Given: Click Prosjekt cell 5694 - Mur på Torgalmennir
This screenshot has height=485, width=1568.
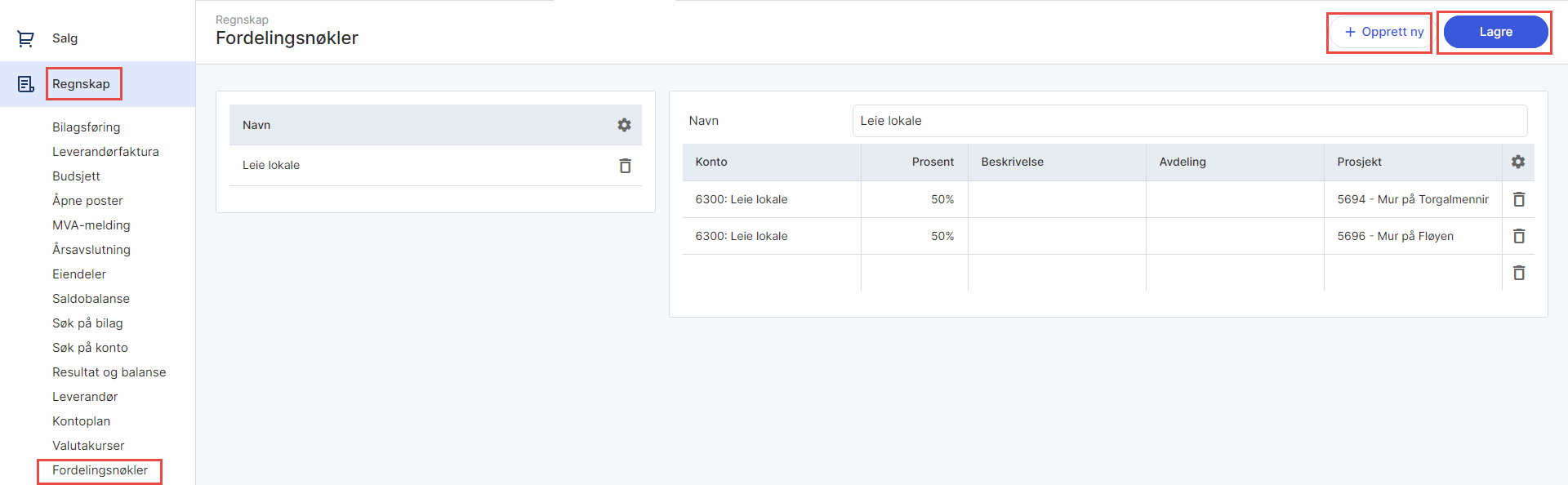Looking at the screenshot, I should (1412, 199).
